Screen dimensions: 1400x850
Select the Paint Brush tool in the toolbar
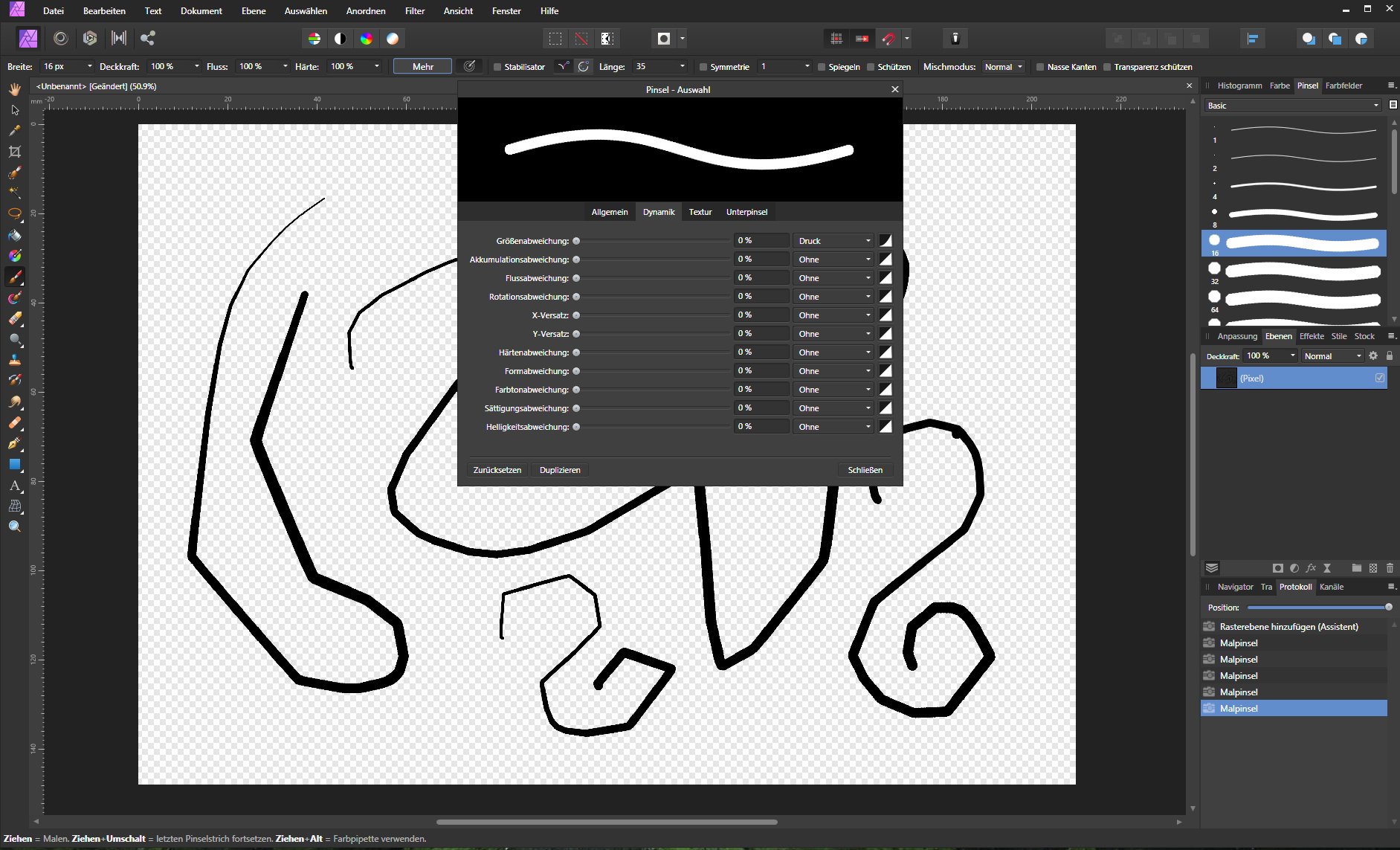[15, 277]
